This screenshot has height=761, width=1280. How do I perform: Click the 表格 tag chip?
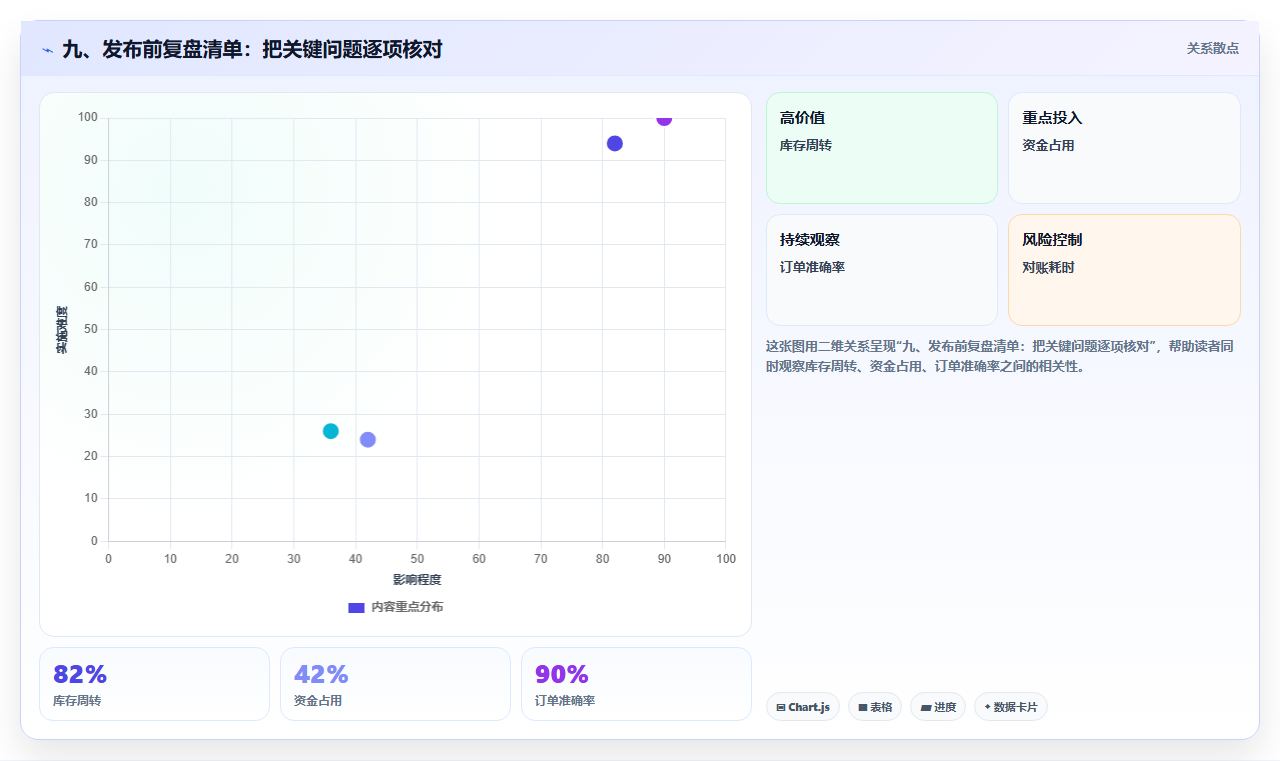click(875, 707)
